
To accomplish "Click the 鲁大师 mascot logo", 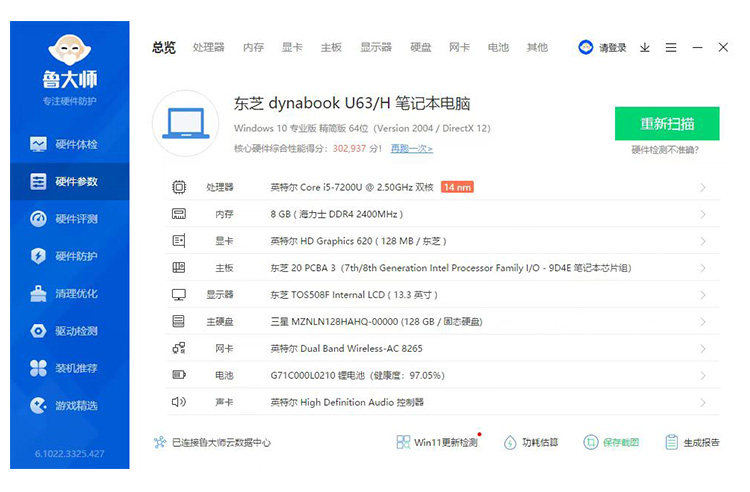I will coord(70,50).
